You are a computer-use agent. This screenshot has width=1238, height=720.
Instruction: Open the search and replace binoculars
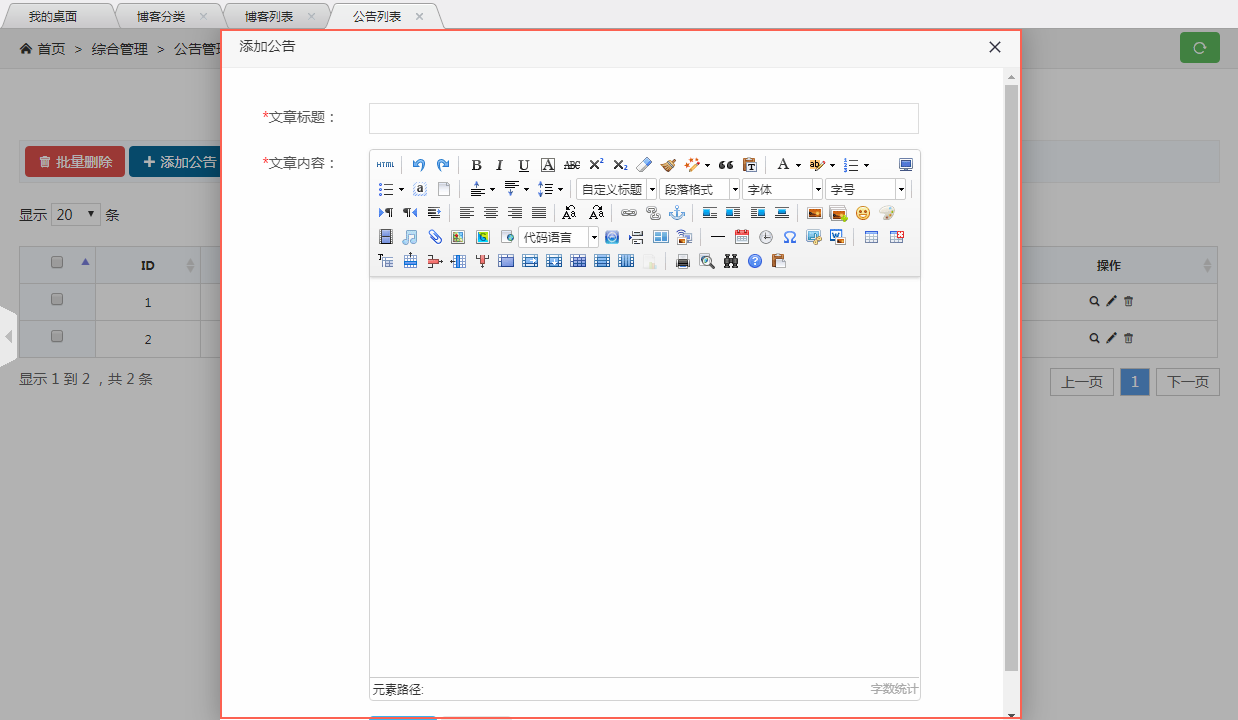731,261
